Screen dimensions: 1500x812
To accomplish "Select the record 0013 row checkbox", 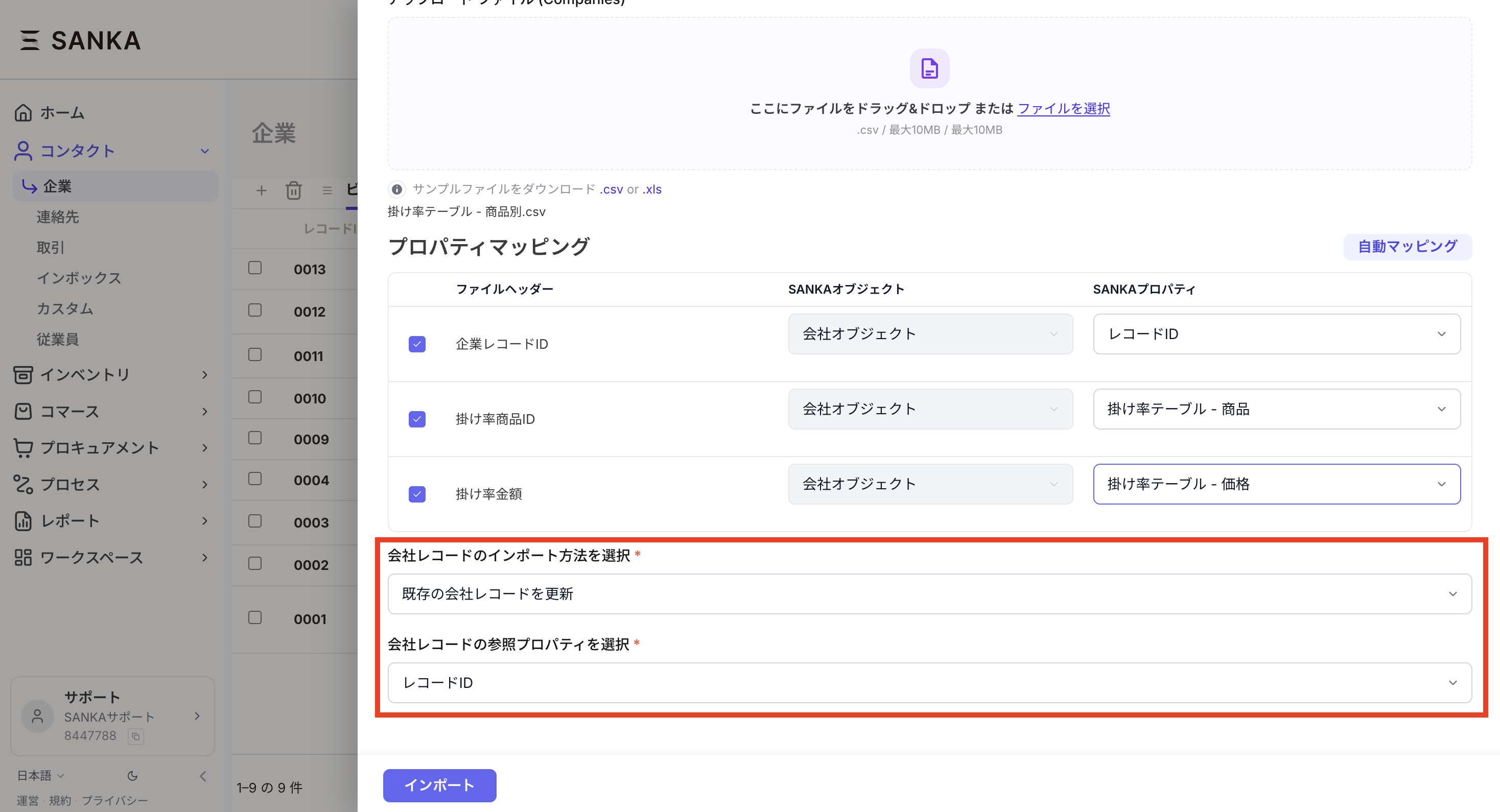I will click(x=255, y=268).
